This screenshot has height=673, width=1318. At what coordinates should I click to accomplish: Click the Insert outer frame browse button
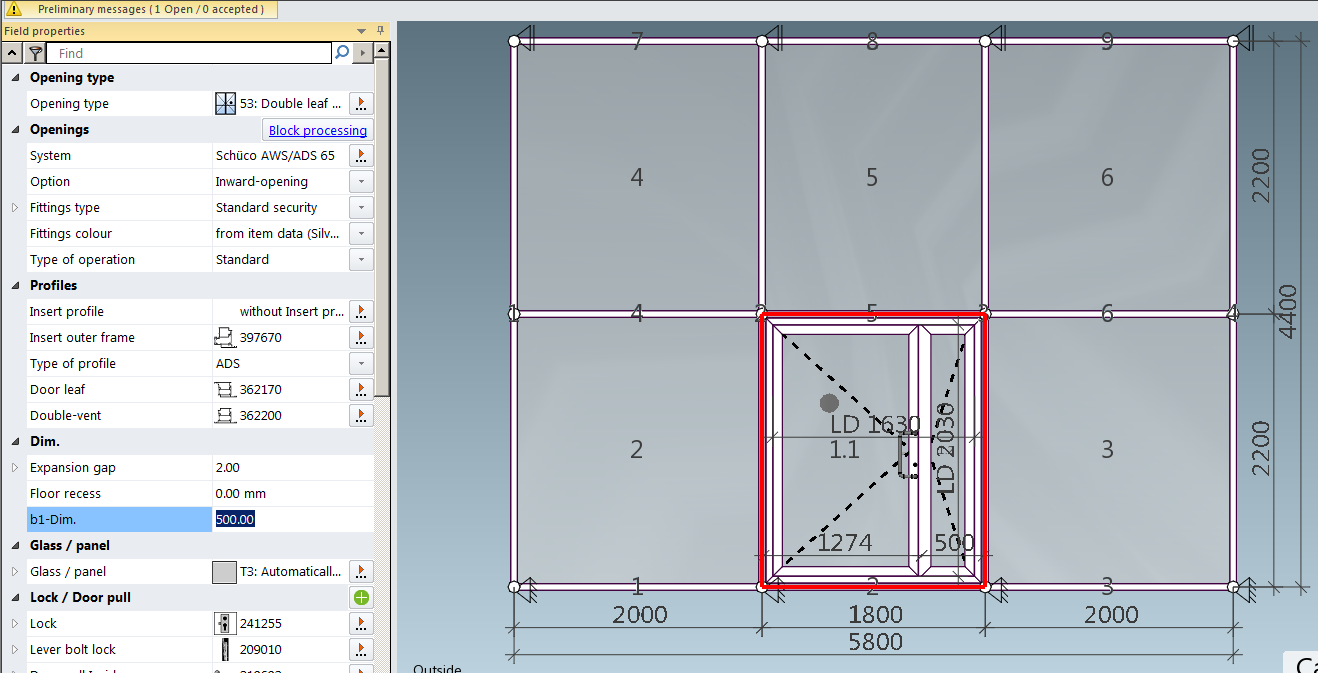point(361,337)
